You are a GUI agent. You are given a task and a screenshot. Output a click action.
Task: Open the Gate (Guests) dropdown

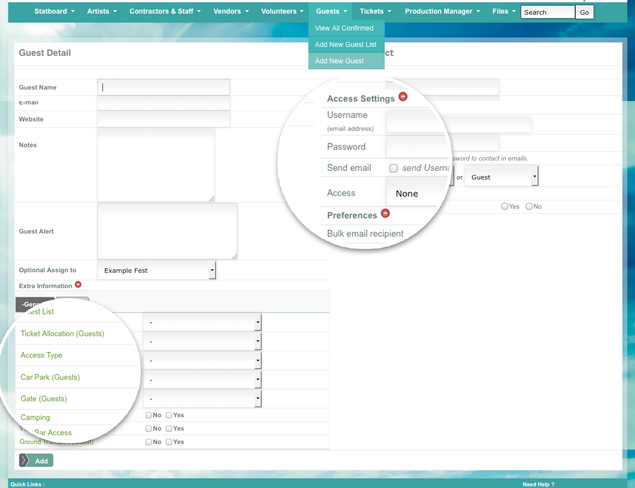click(x=202, y=399)
